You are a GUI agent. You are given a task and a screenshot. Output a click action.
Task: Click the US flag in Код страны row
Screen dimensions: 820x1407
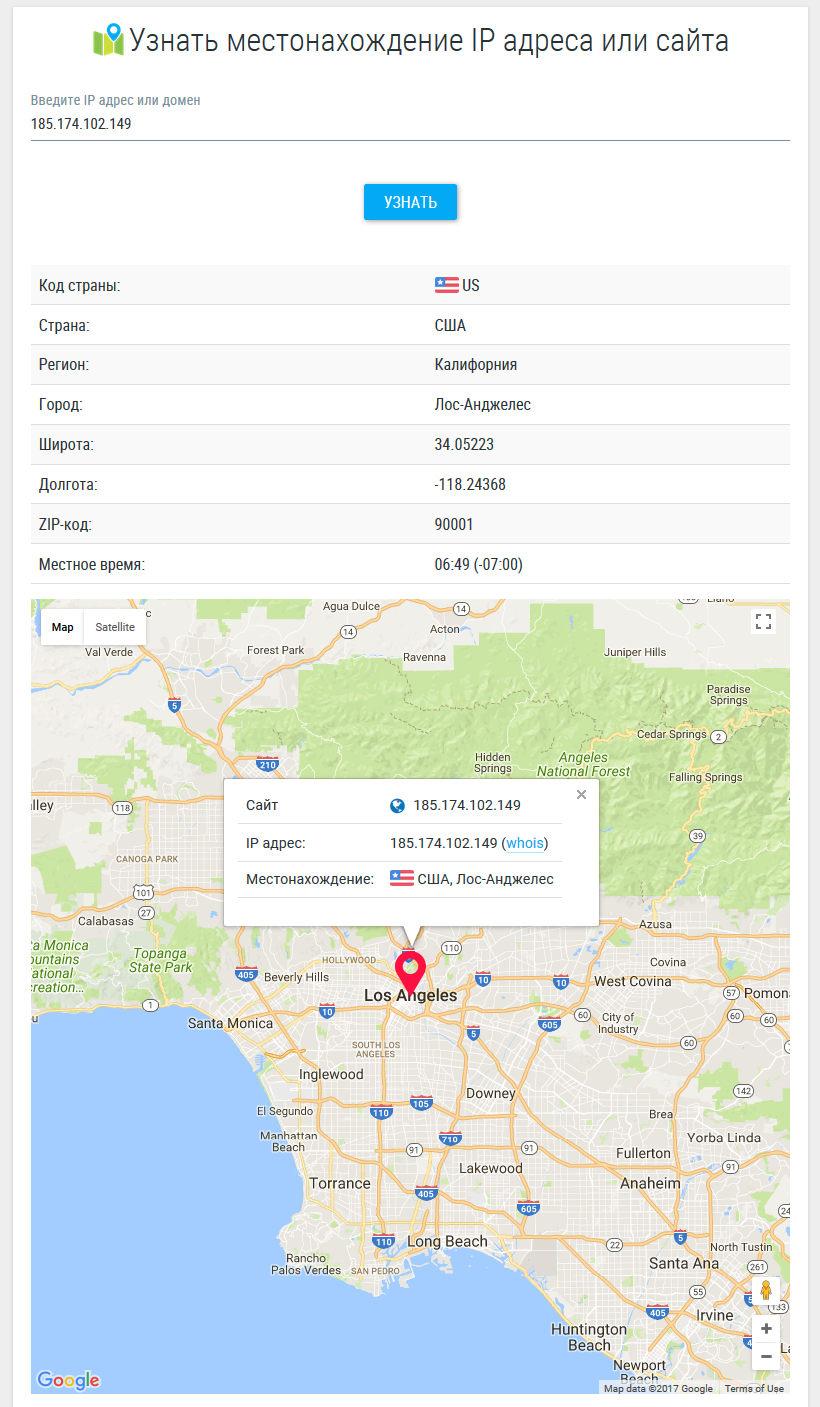[x=446, y=285]
